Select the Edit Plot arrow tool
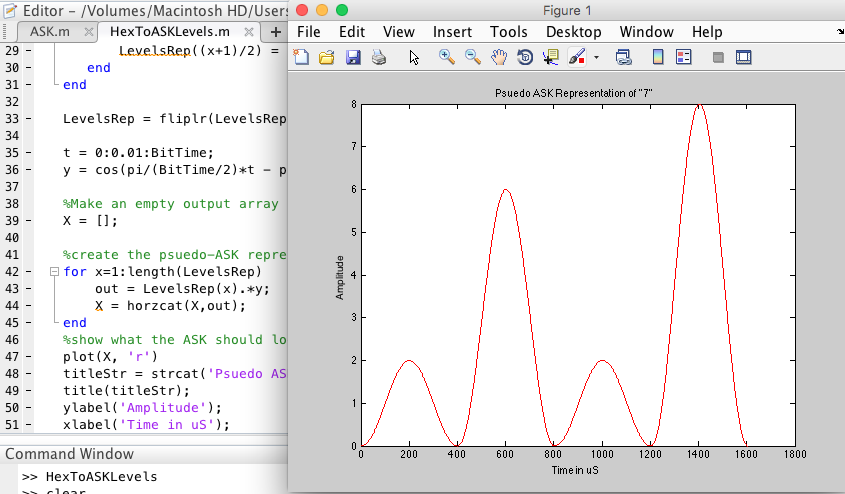The width and height of the screenshot is (845, 494). tap(414, 57)
